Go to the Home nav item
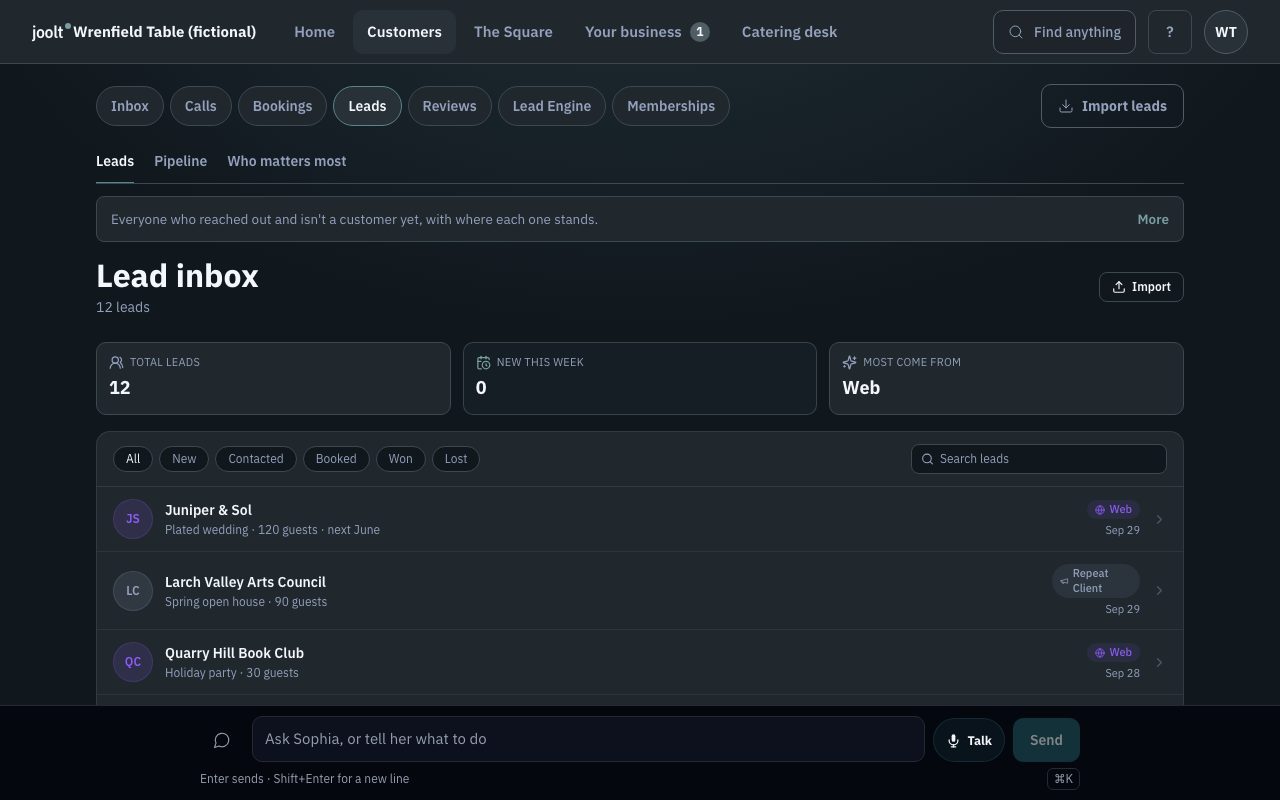This screenshot has width=1280, height=800. pyautogui.click(x=314, y=32)
